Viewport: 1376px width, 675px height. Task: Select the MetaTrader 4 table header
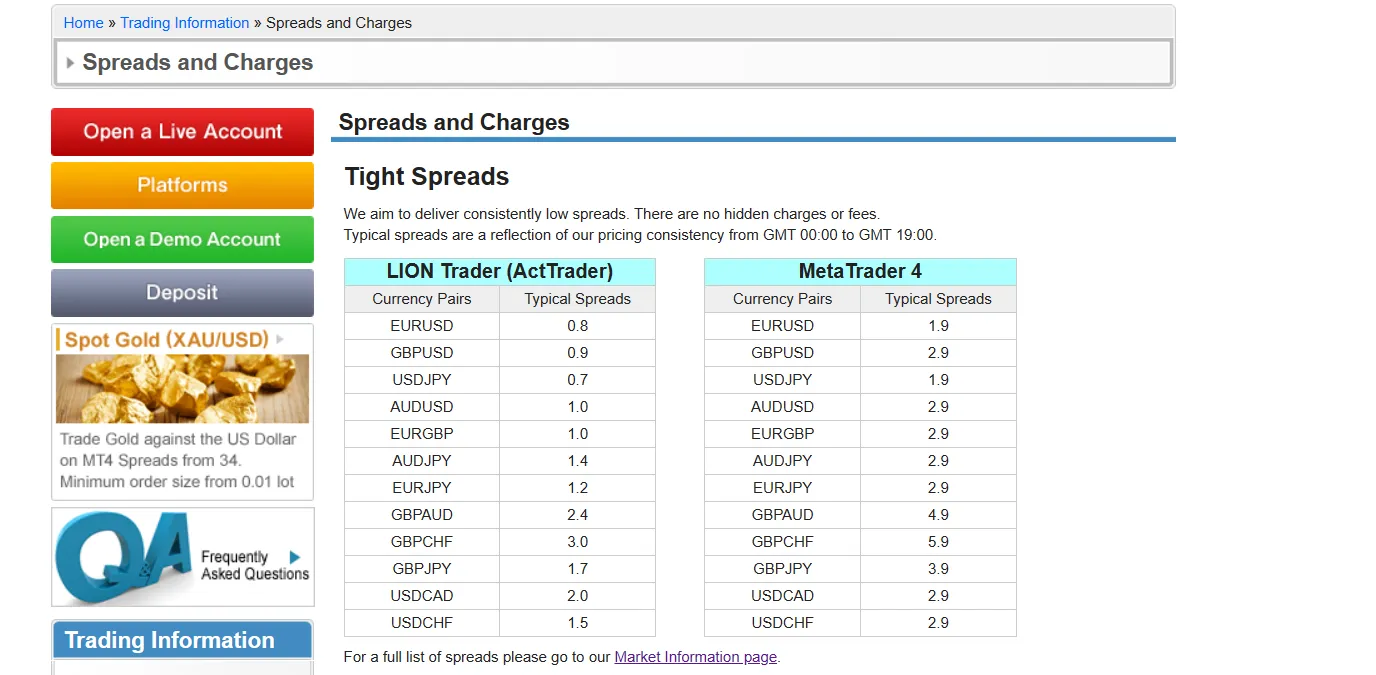click(x=860, y=272)
